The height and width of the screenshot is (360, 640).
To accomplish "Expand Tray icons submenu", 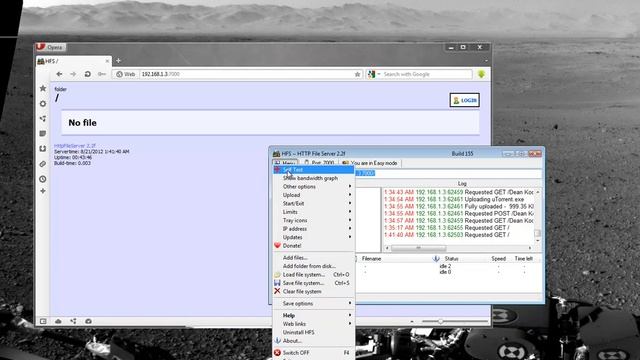I will pyautogui.click(x=313, y=220).
